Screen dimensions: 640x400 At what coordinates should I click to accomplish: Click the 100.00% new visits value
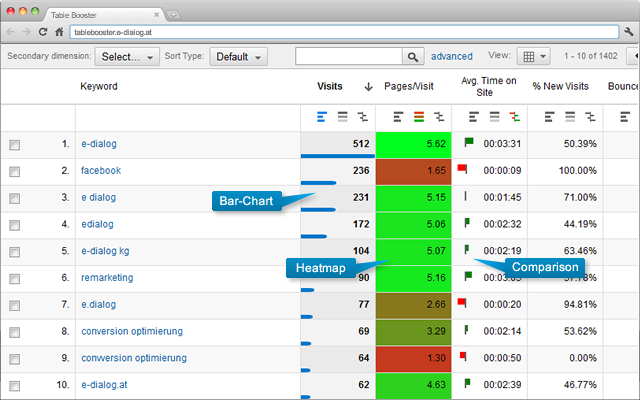pyautogui.click(x=578, y=171)
